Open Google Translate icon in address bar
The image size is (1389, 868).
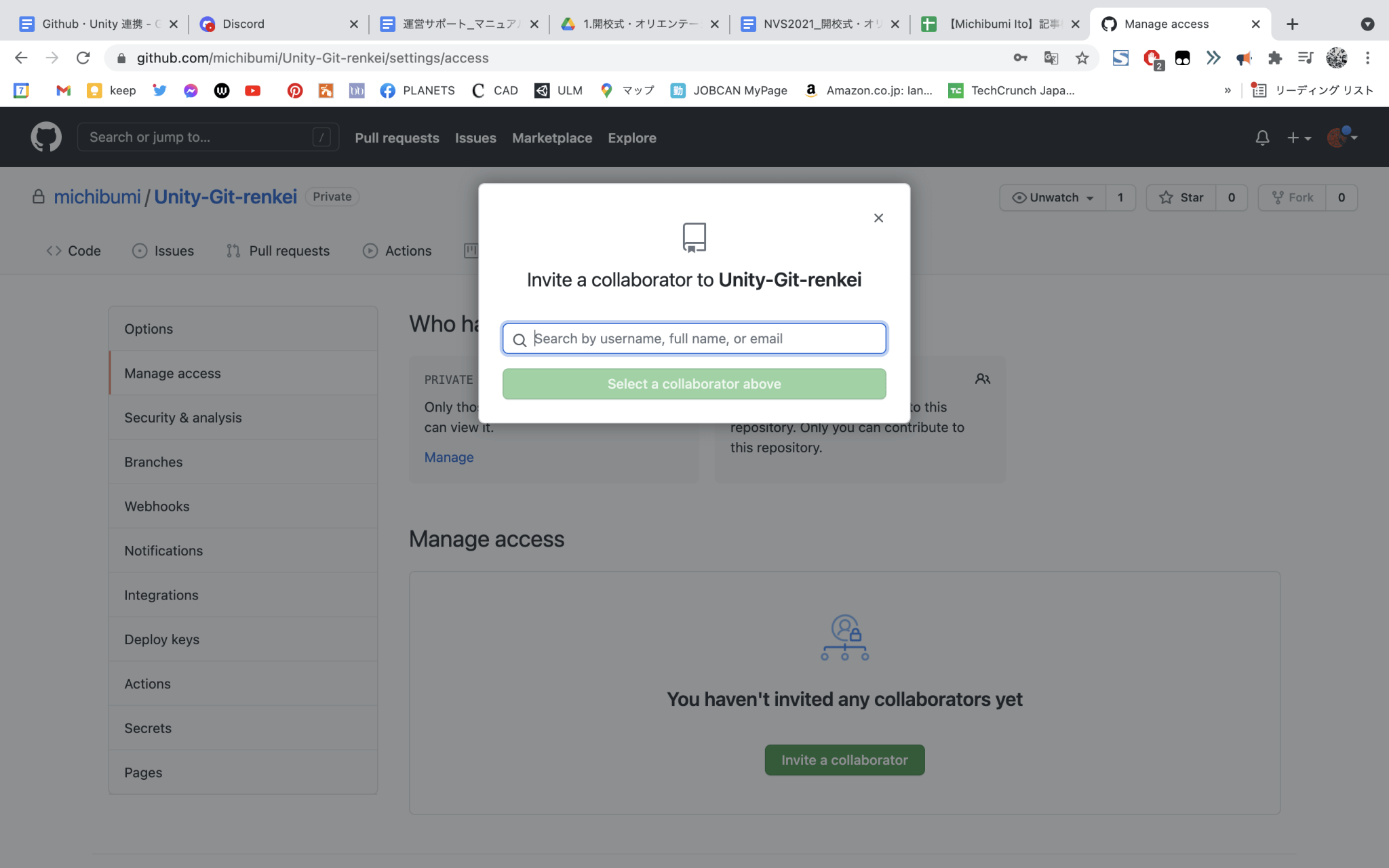(1051, 58)
